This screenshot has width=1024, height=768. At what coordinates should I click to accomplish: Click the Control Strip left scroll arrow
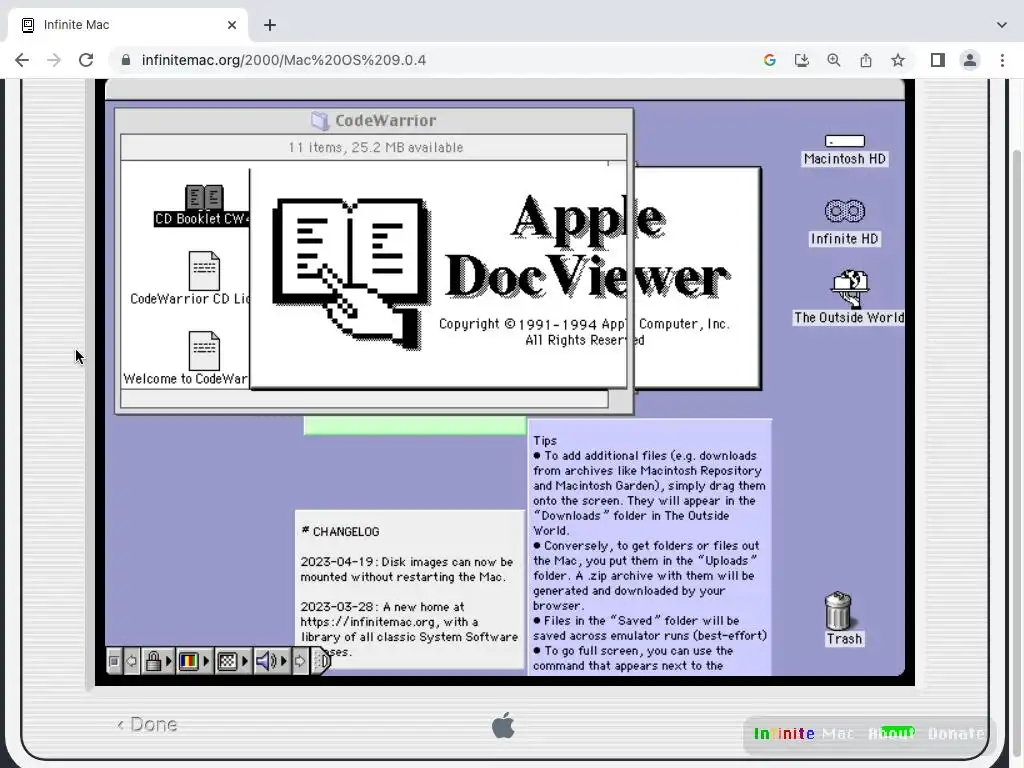click(x=131, y=662)
